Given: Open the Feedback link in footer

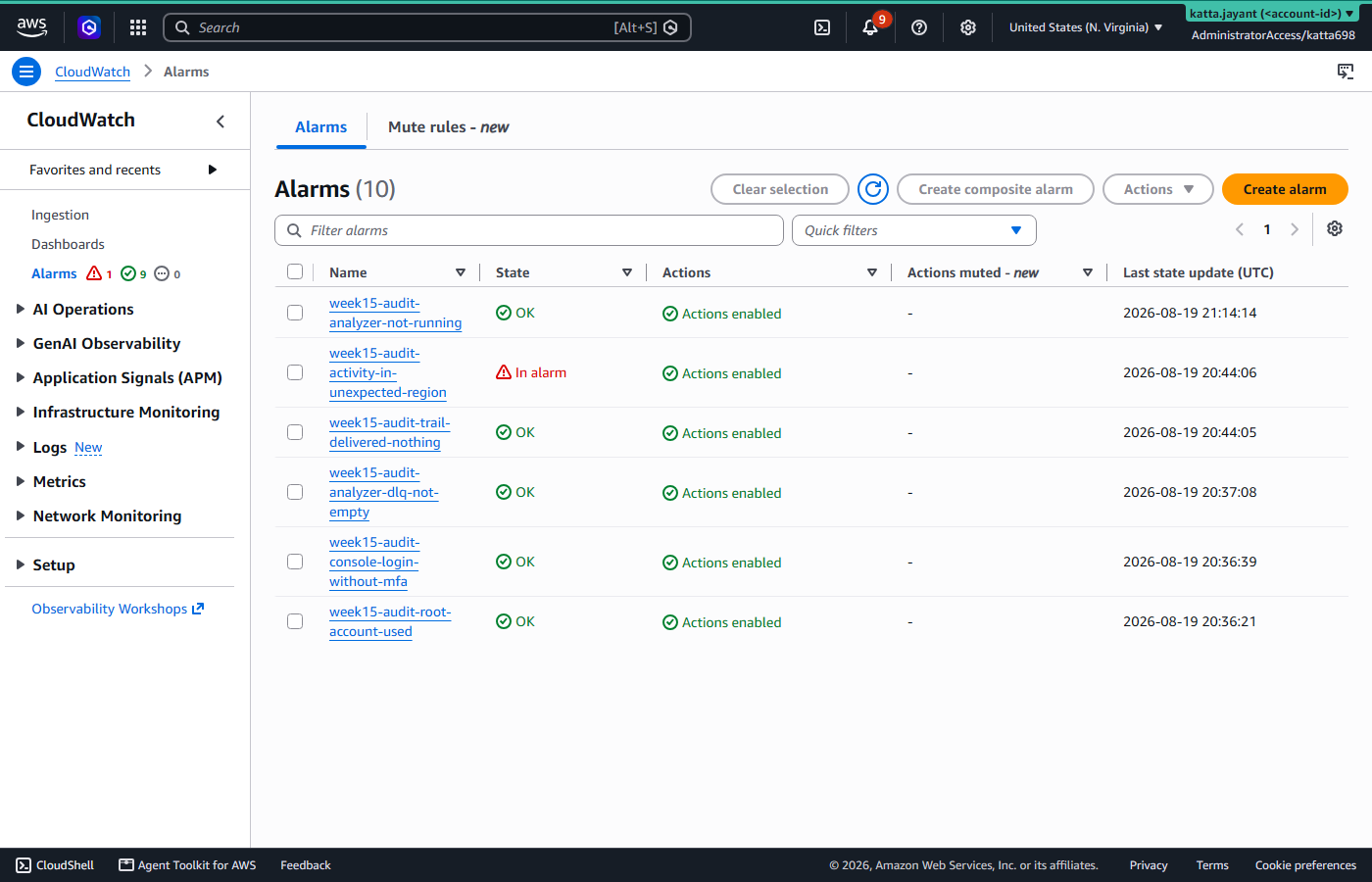Looking at the screenshot, I should coord(306,865).
